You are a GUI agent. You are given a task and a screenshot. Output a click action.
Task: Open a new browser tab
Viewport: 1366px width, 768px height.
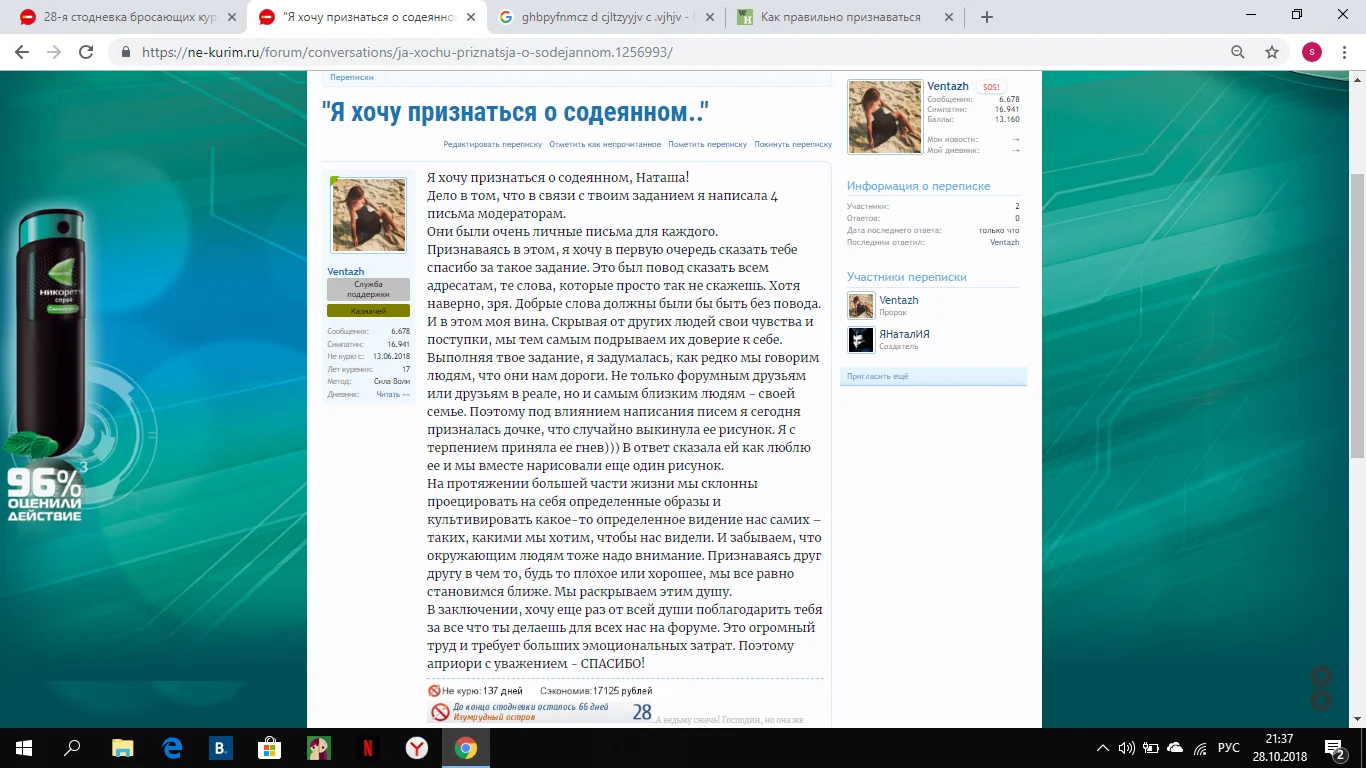[x=987, y=17]
